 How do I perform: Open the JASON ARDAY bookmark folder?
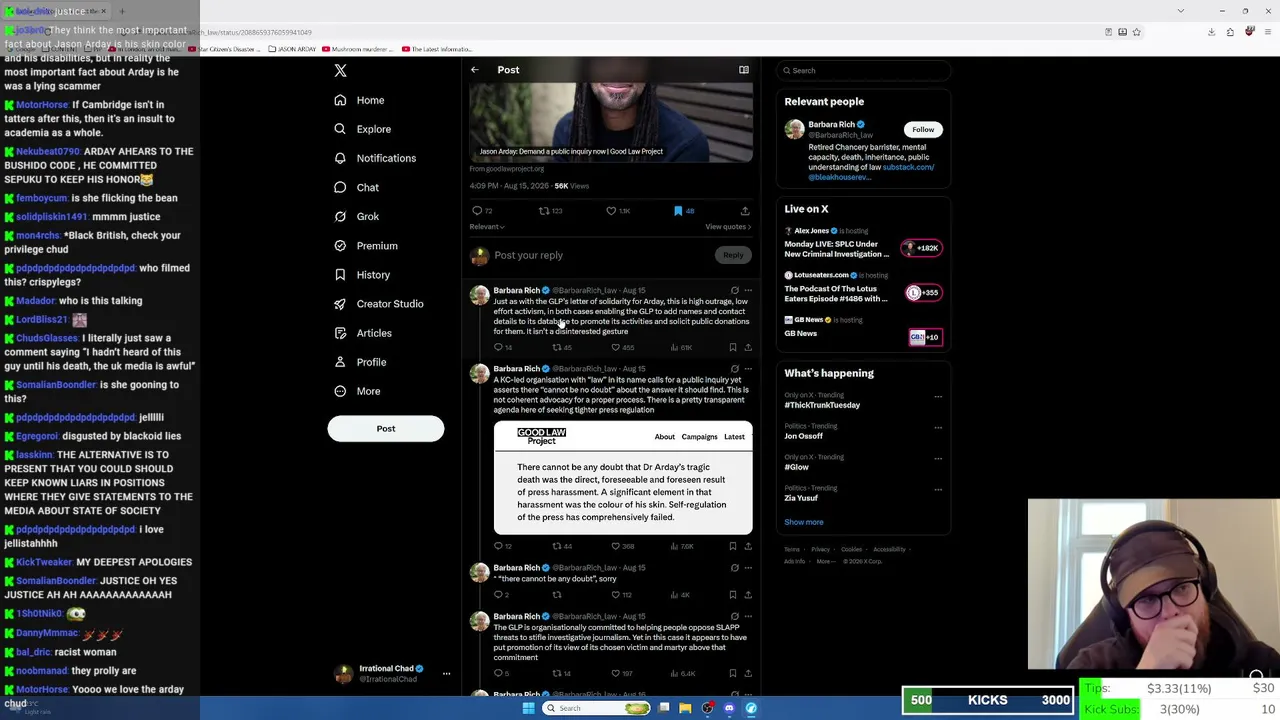(292, 49)
